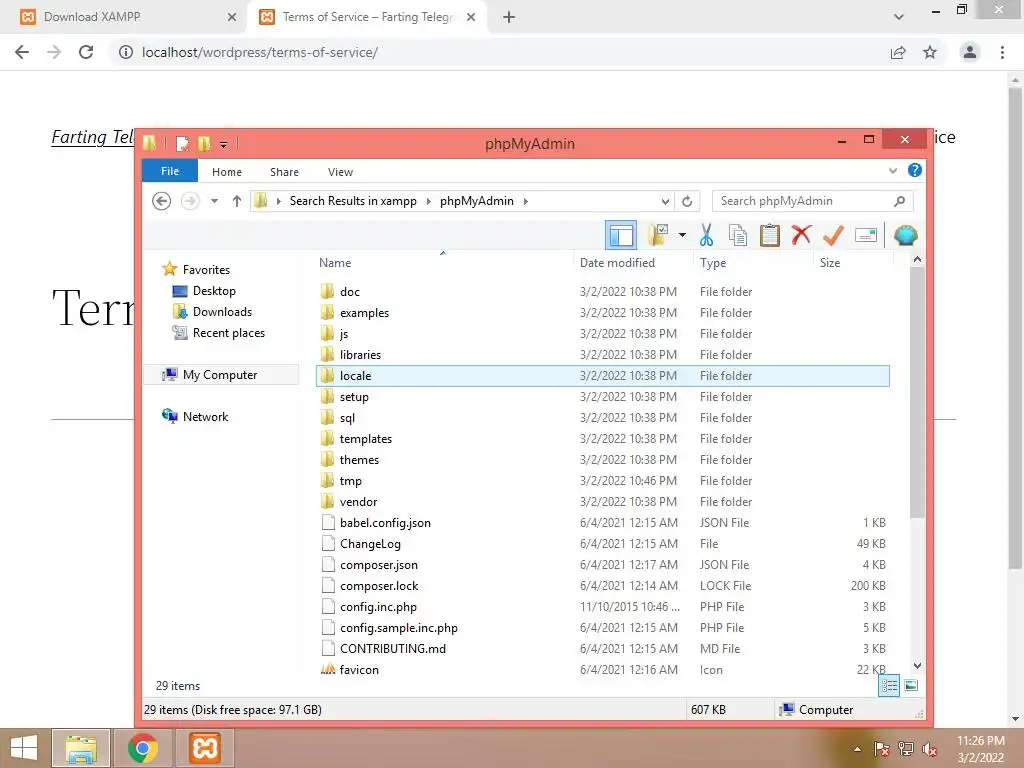Click the Farting Tel site title link
The image size is (1024, 768).
[x=93, y=137]
